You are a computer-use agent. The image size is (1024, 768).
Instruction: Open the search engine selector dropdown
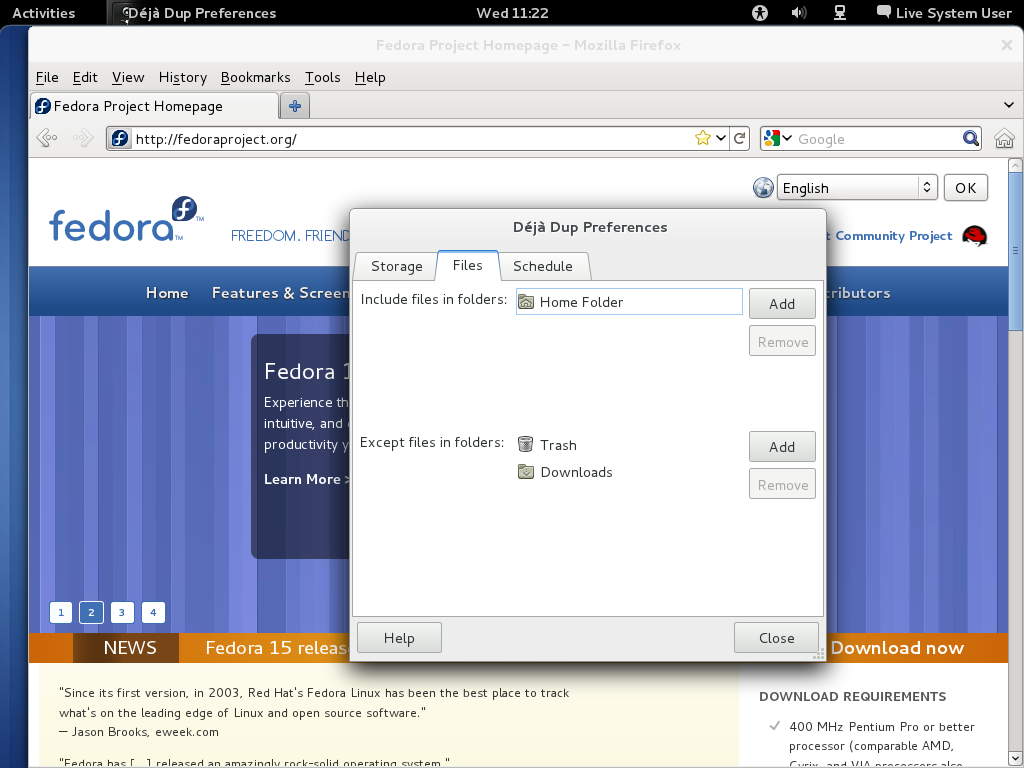point(778,138)
